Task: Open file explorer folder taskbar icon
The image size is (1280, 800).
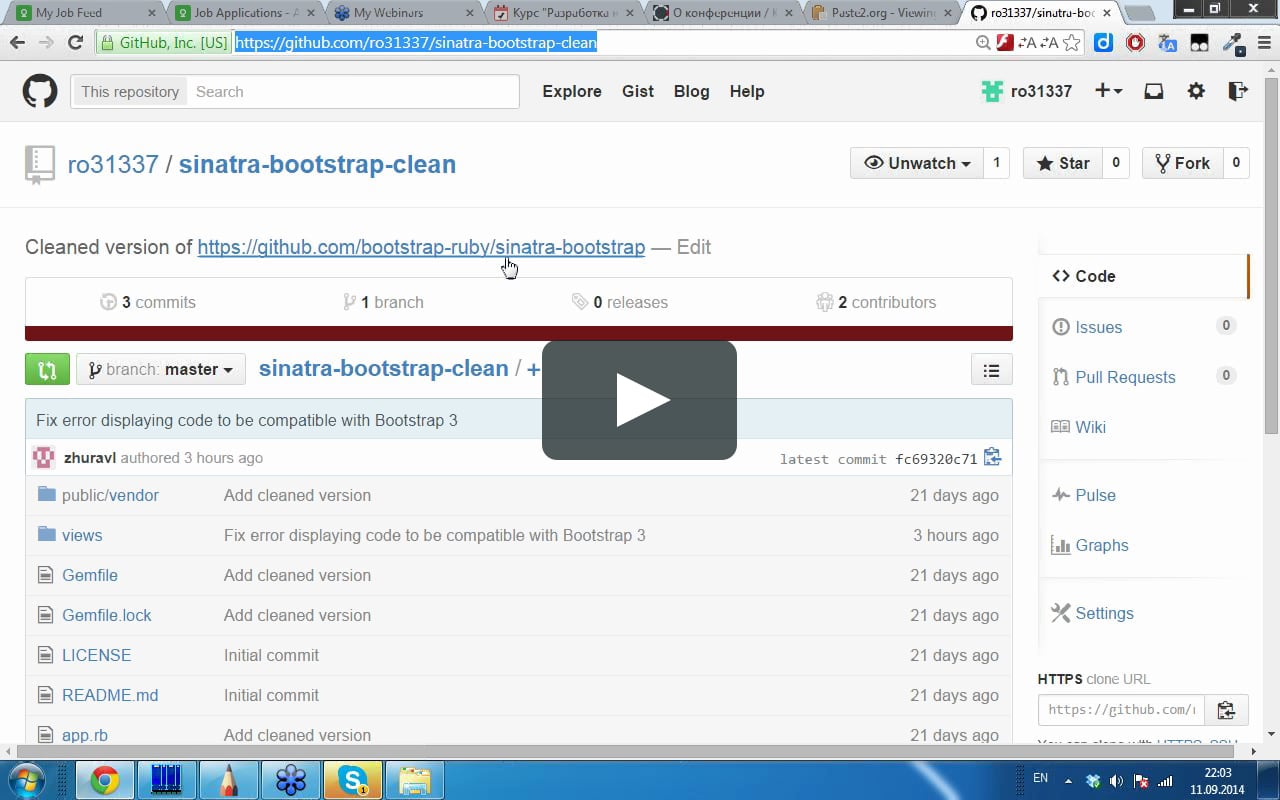Action: tap(414, 780)
